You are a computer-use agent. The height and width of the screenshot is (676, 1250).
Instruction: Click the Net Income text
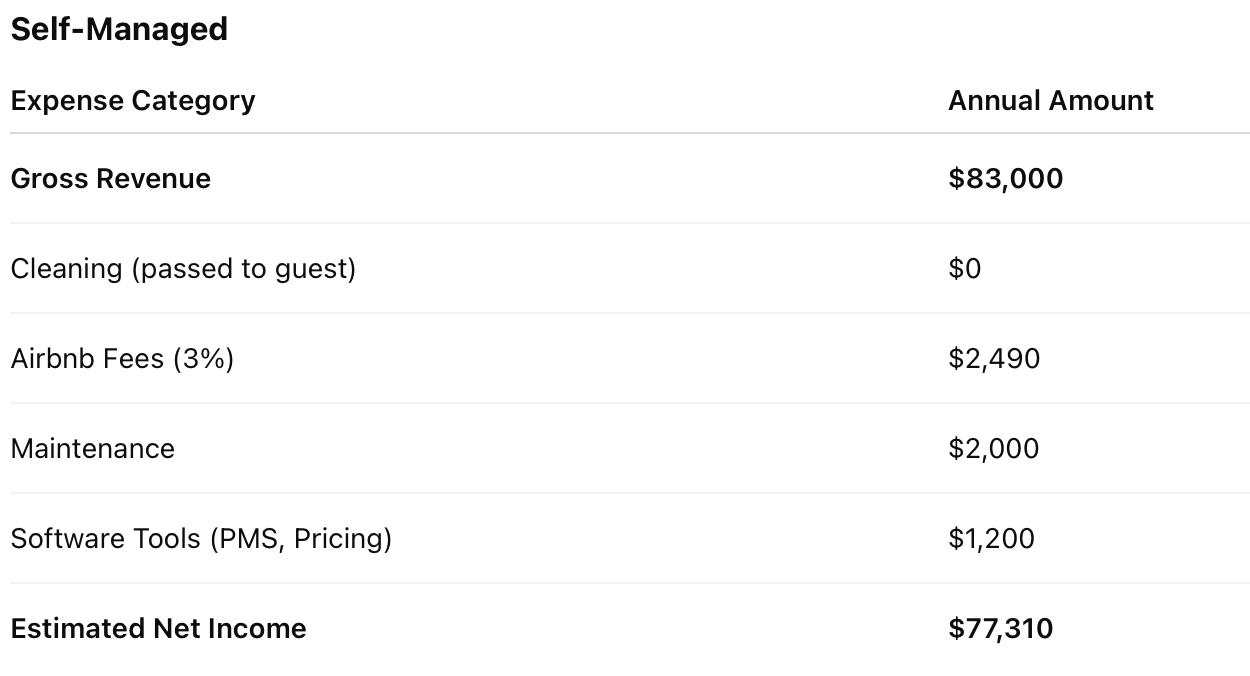229,629
